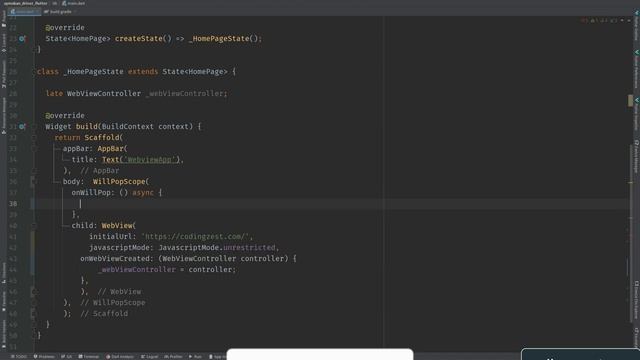Click the 'WebViewApp' title string

150,160
